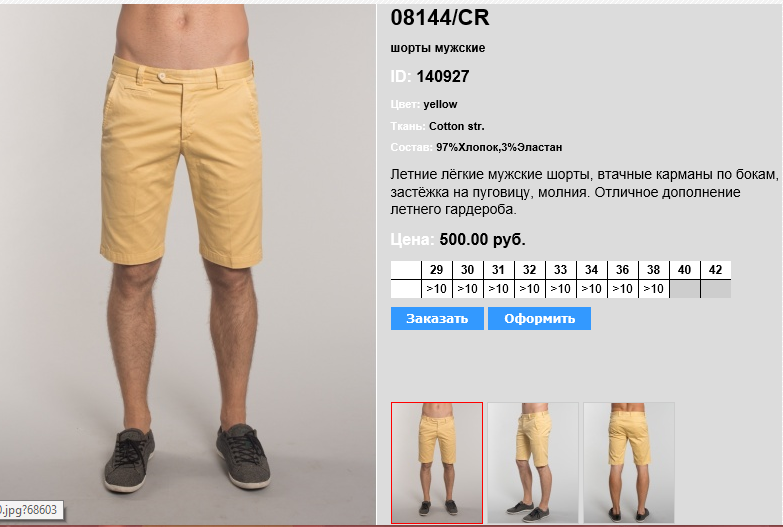
Task: Choose size 33 column header
Action: pyautogui.click(x=560, y=270)
